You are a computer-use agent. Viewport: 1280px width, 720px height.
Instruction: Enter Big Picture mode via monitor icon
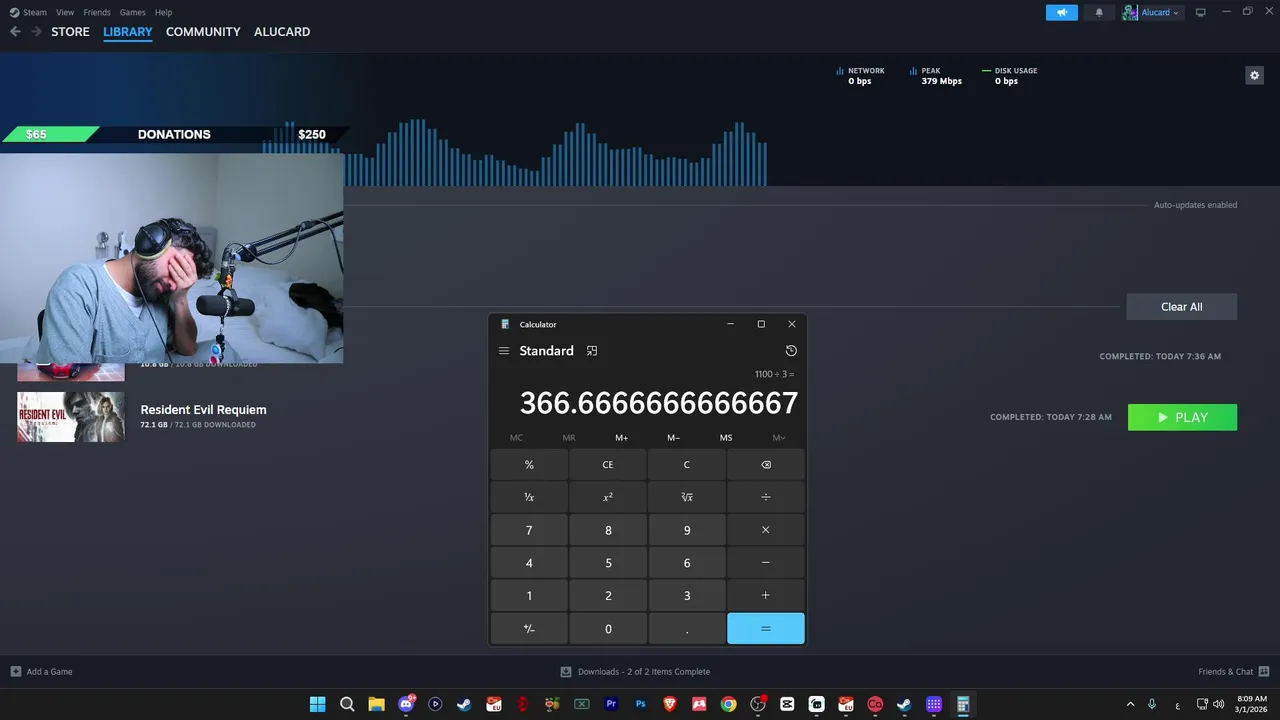click(x=1201, y=12)
